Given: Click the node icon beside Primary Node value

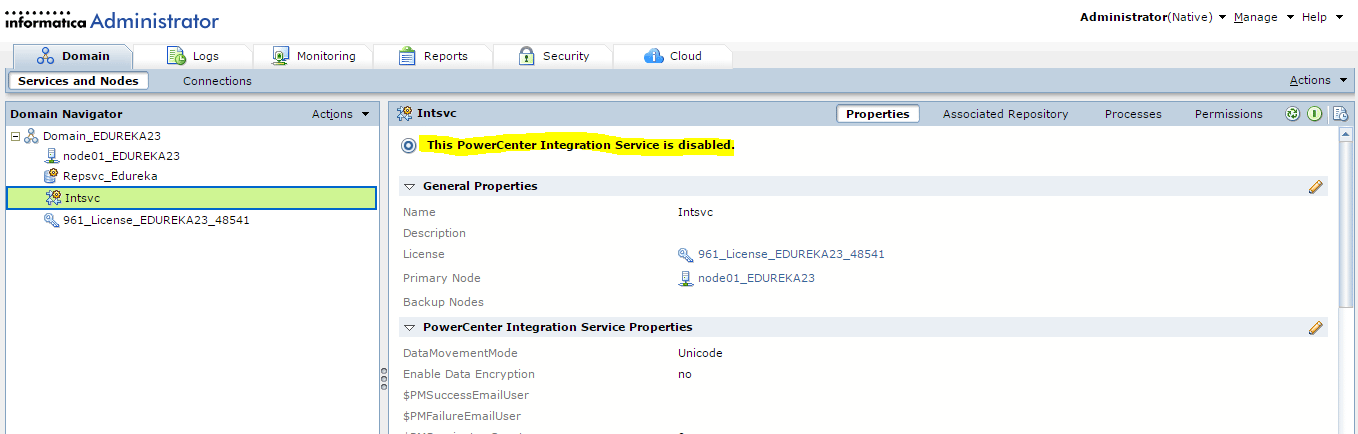Looking at the screenshot, I should [x=685, y=278].
